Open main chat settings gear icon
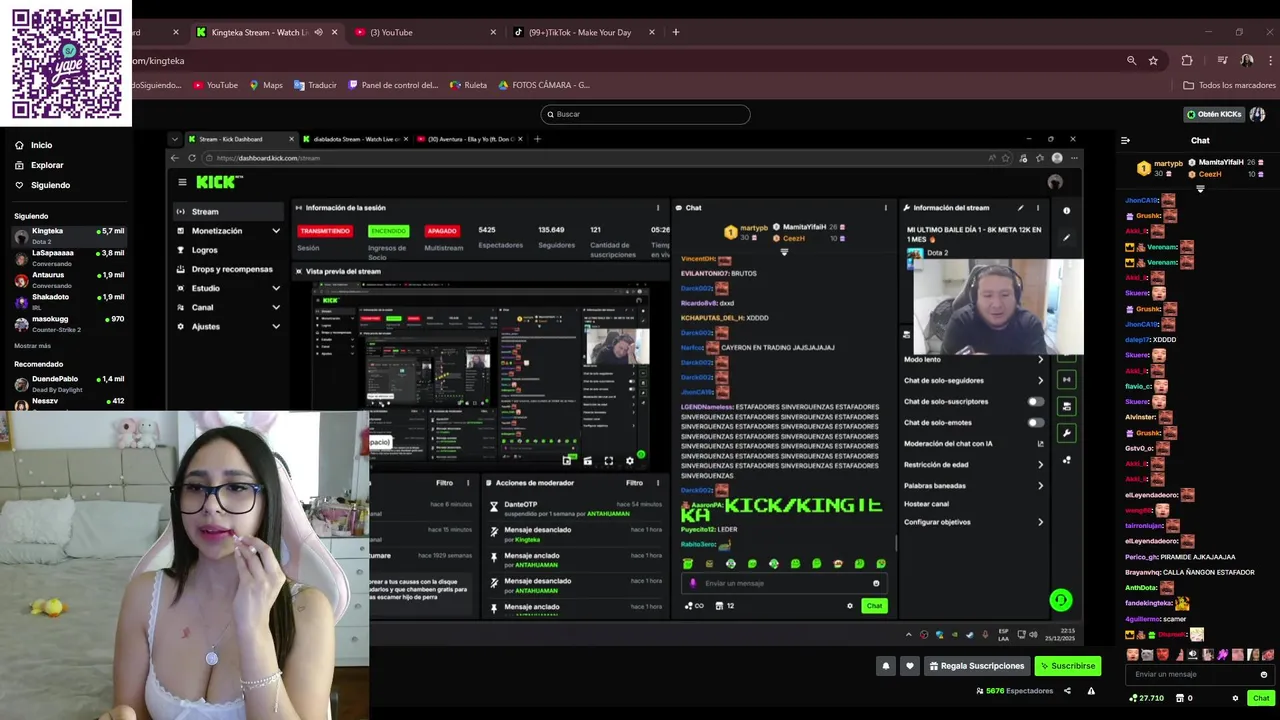The height and width of the screenshot is (720, 1280). [1235, 698]
